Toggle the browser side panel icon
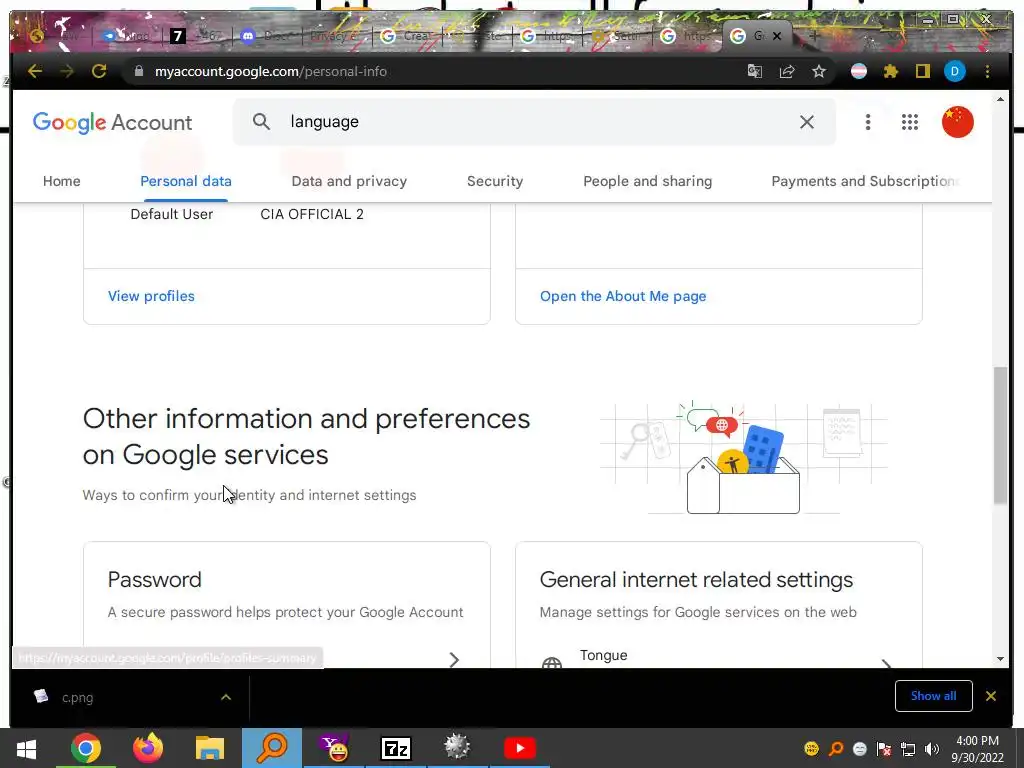Screen dimensions: 1024x768 pos(922,71)
